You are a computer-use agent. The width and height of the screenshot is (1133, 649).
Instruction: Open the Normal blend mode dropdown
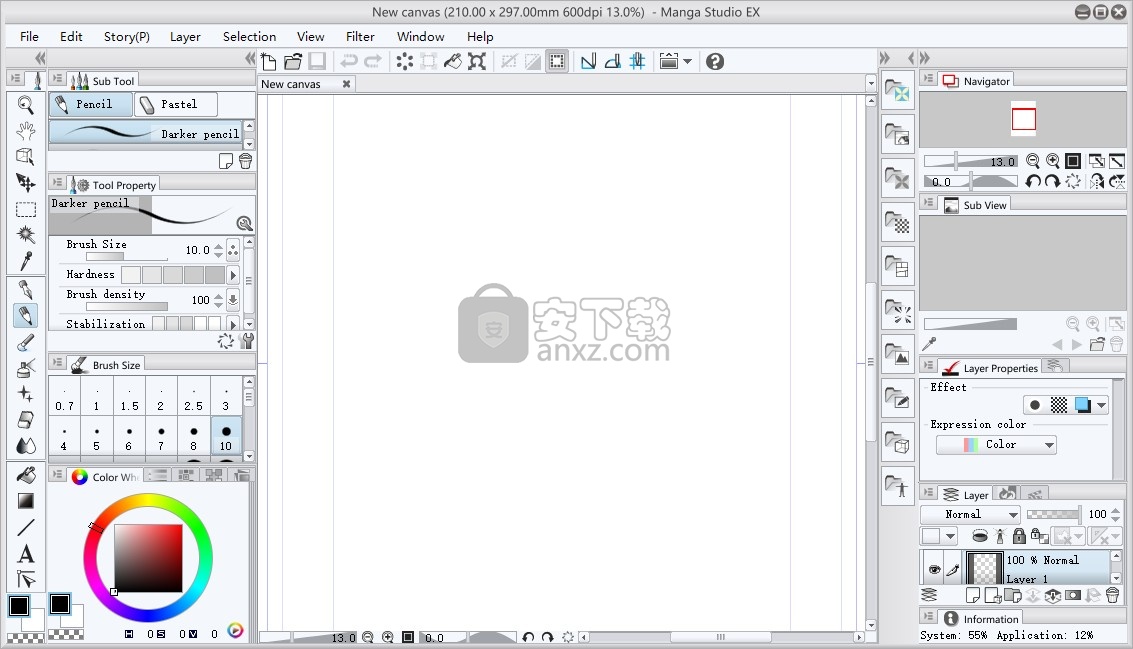click(x=970, y=515)
